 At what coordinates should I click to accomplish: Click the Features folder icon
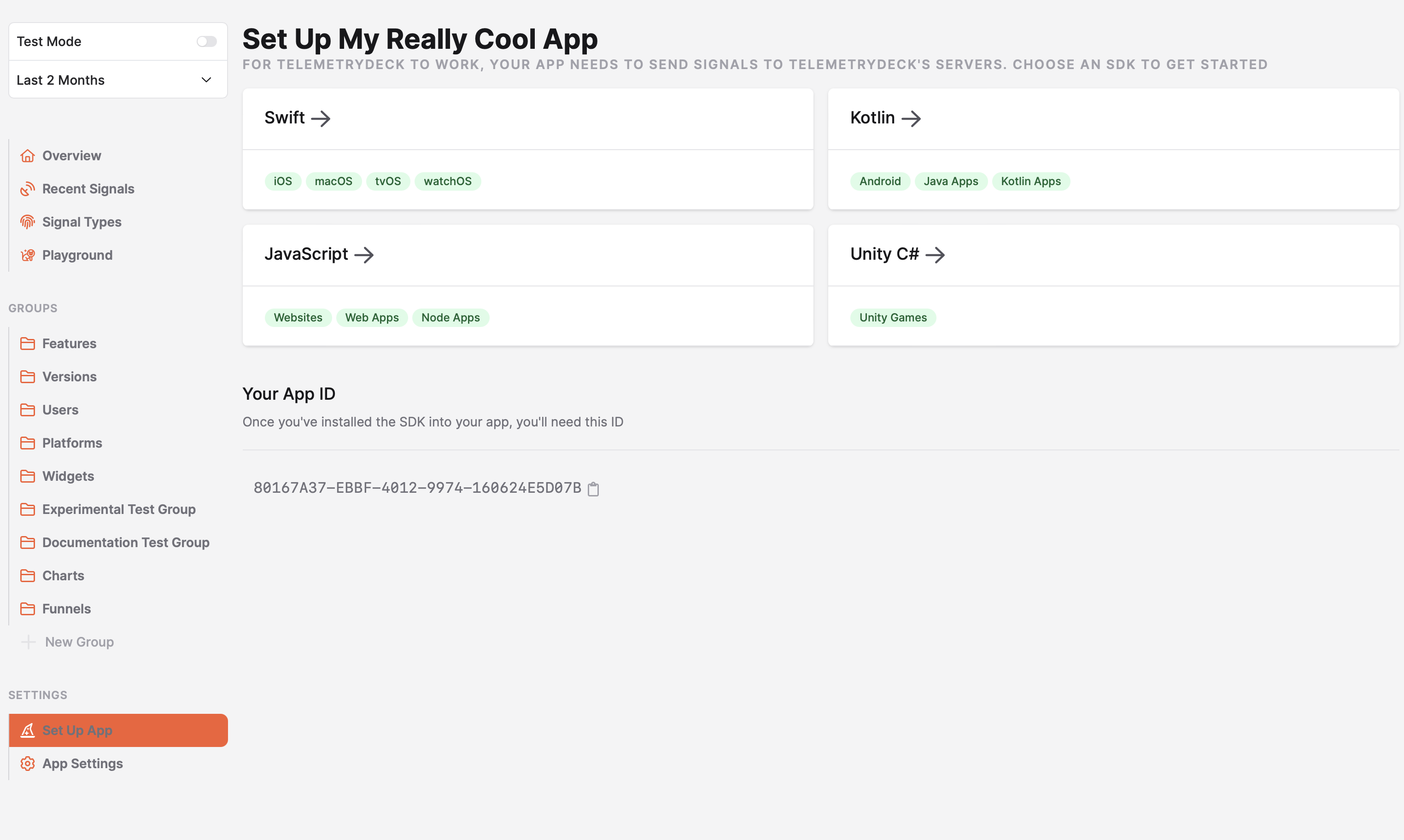pyautogui.click(x=27, y=344)
